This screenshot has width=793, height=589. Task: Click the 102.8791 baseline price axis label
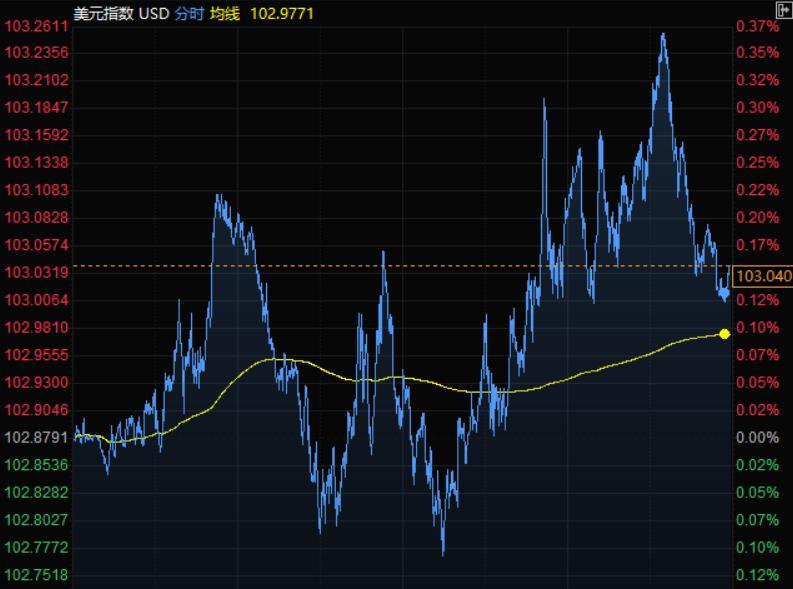[x=36, y=437]
